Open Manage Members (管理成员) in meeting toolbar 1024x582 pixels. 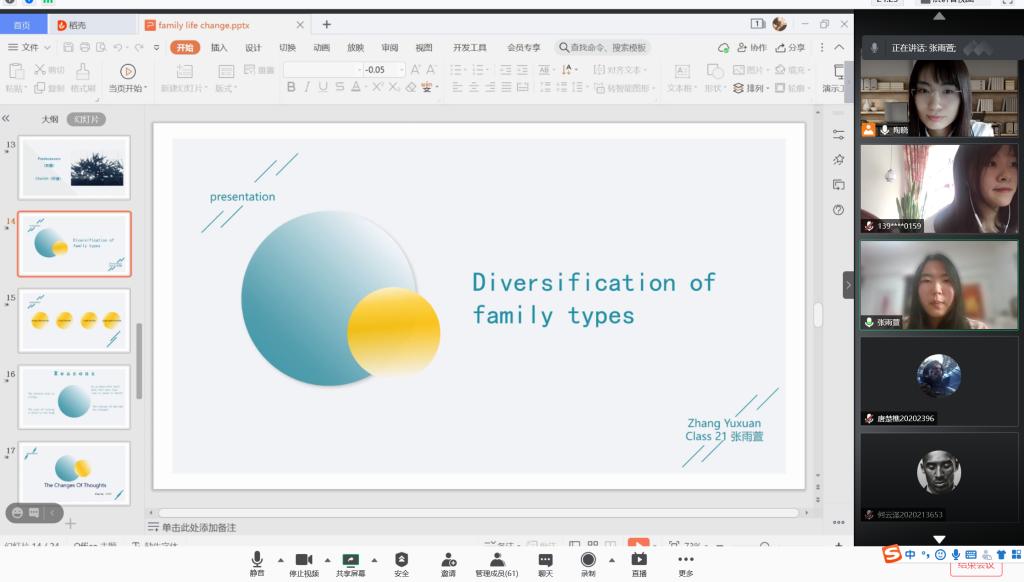pyautogui.click(x=497, y=564)
